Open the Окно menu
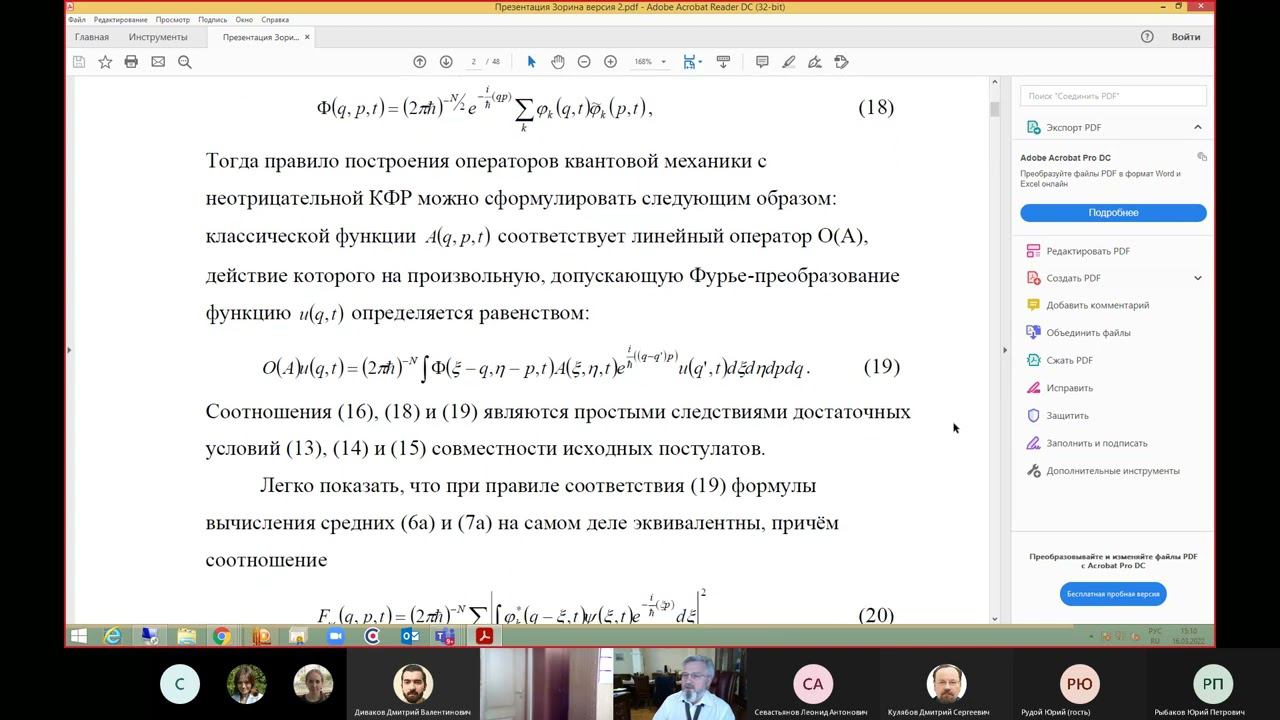The image size is (1280, 720). pyautogui.click(x=244, y=19)
